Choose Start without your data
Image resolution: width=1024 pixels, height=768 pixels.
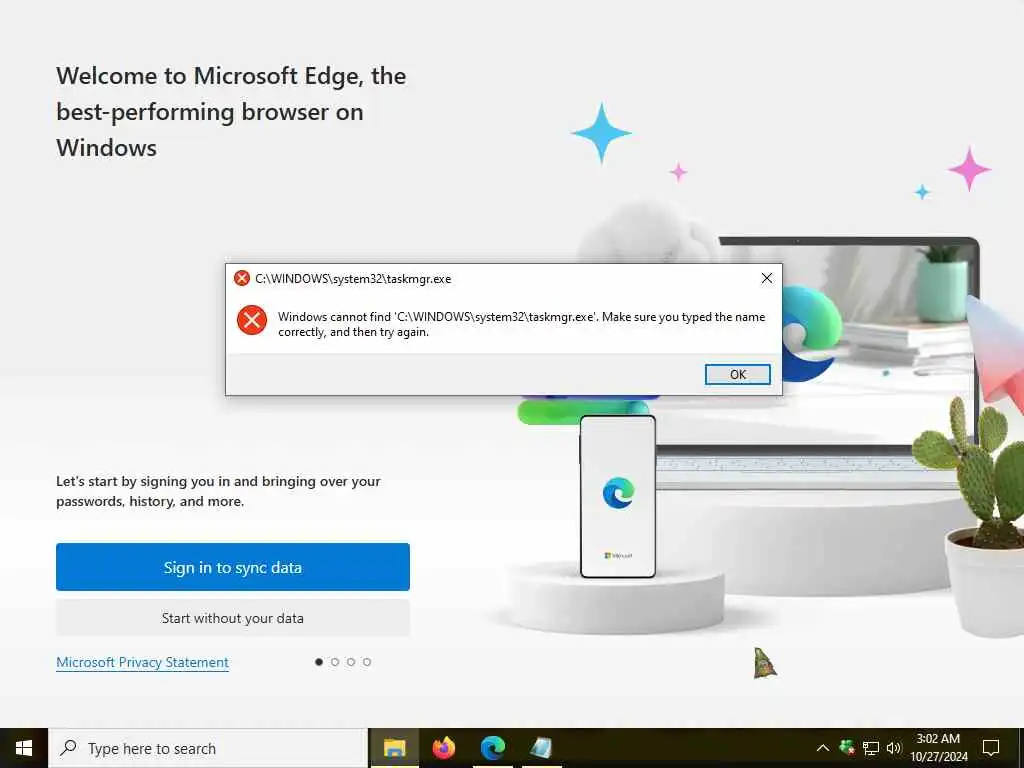(x=232, y=618)
